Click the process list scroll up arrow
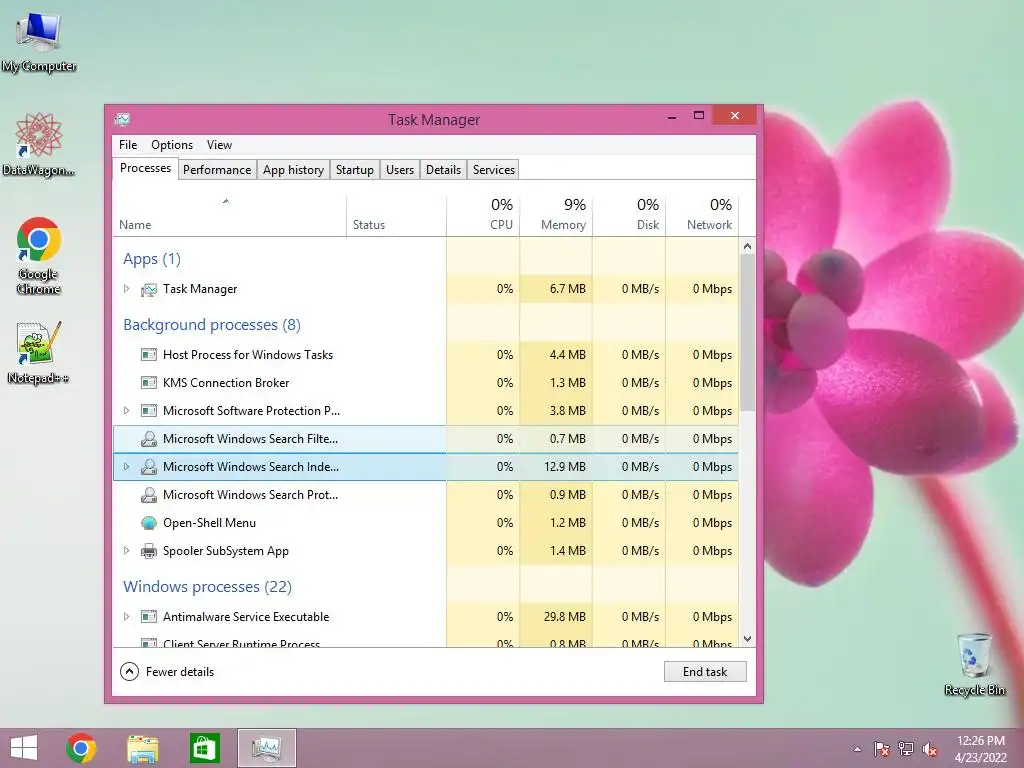The image size is (1024, 768). (748, 246)
